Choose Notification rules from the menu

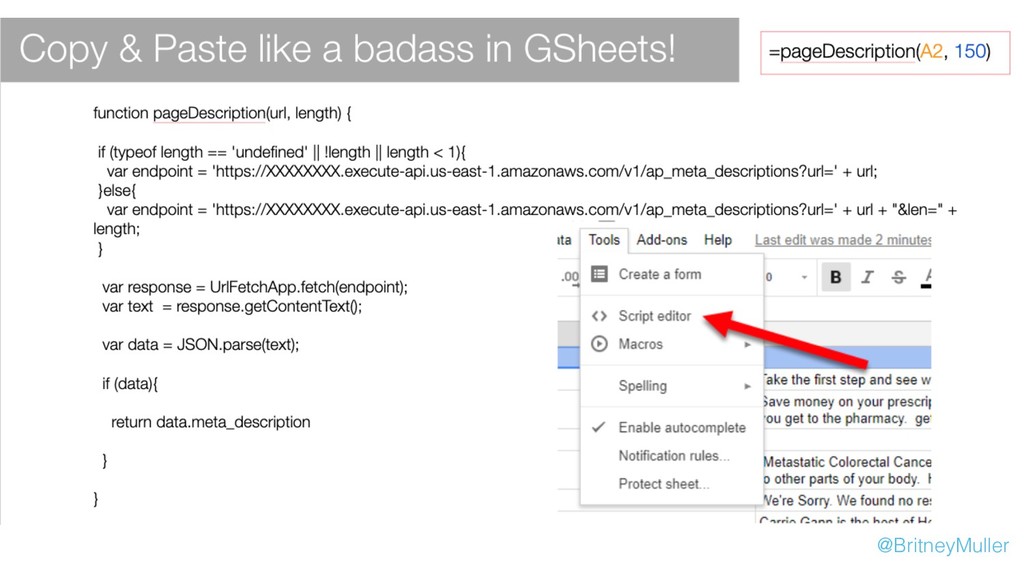674,455
